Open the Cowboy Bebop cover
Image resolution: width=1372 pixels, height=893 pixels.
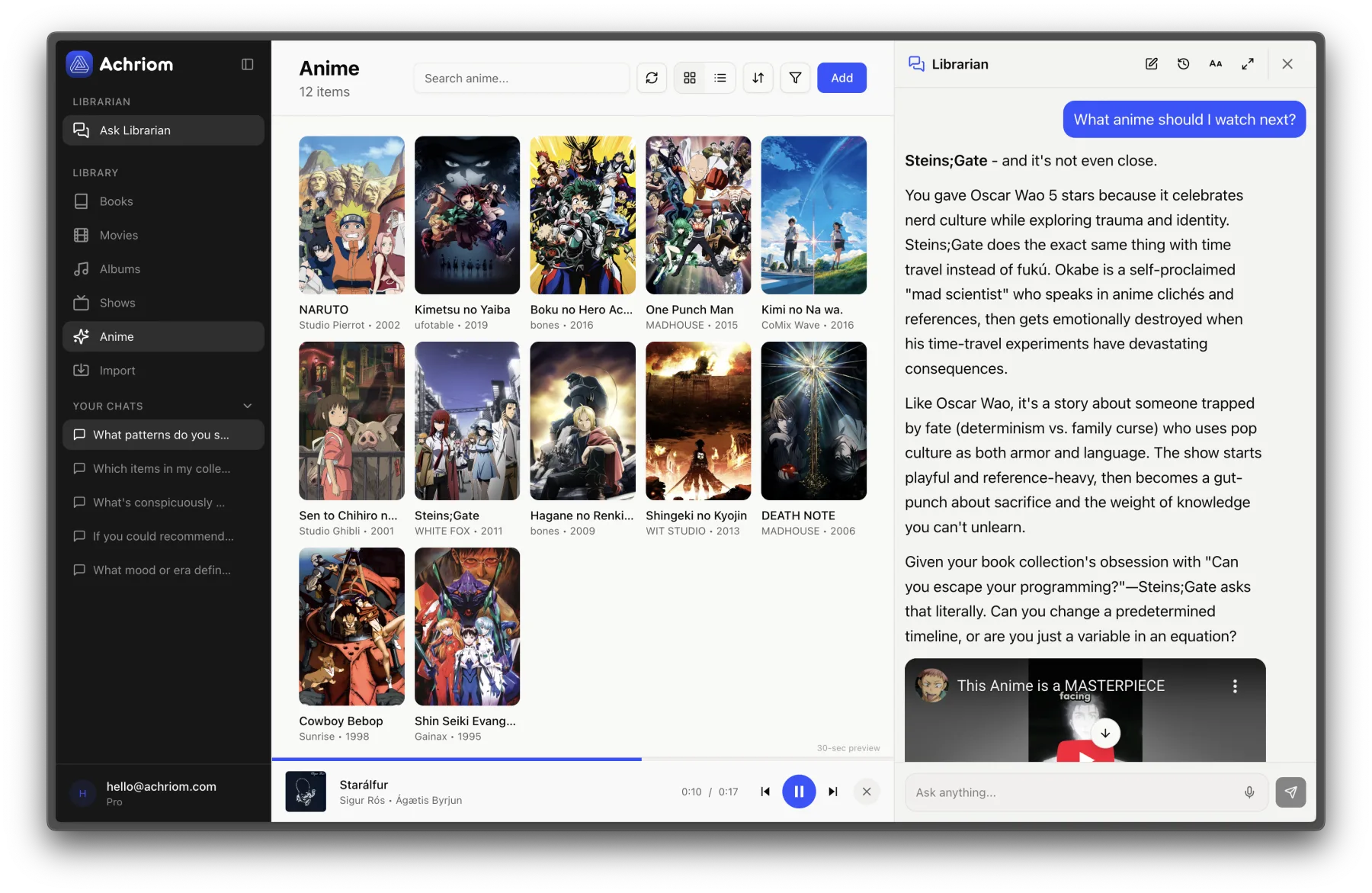[x=351, y=626]
